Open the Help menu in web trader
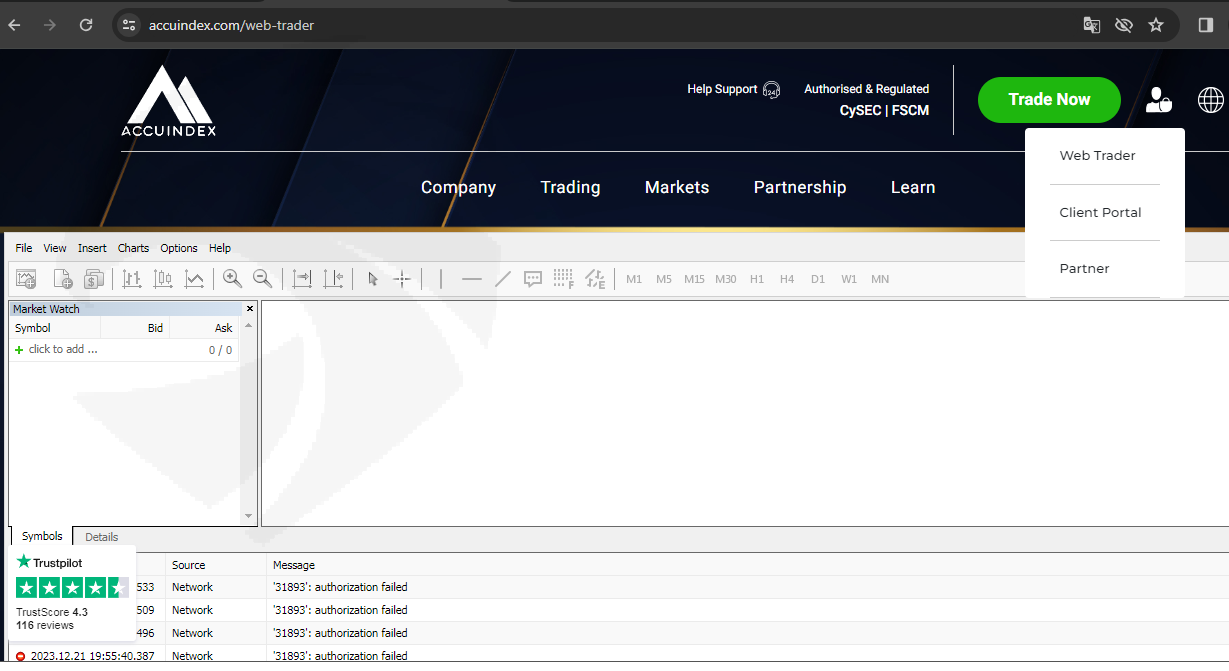Viewport: 1229px width, 671px height. point(220,248)
